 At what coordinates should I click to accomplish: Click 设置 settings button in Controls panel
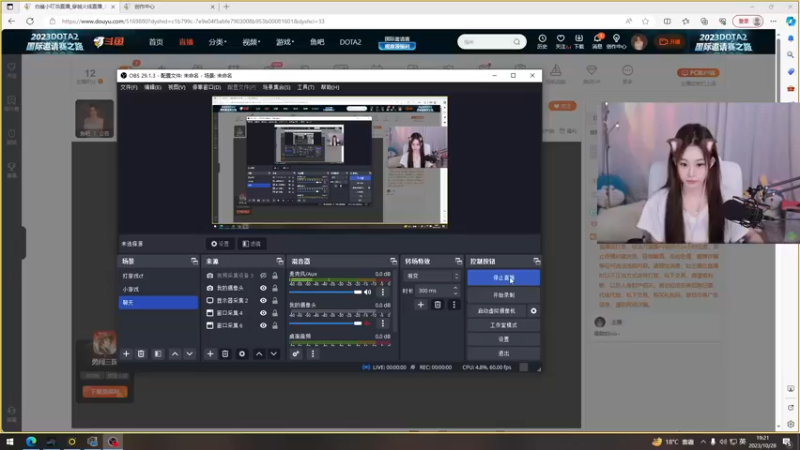[x=504, y=339]
